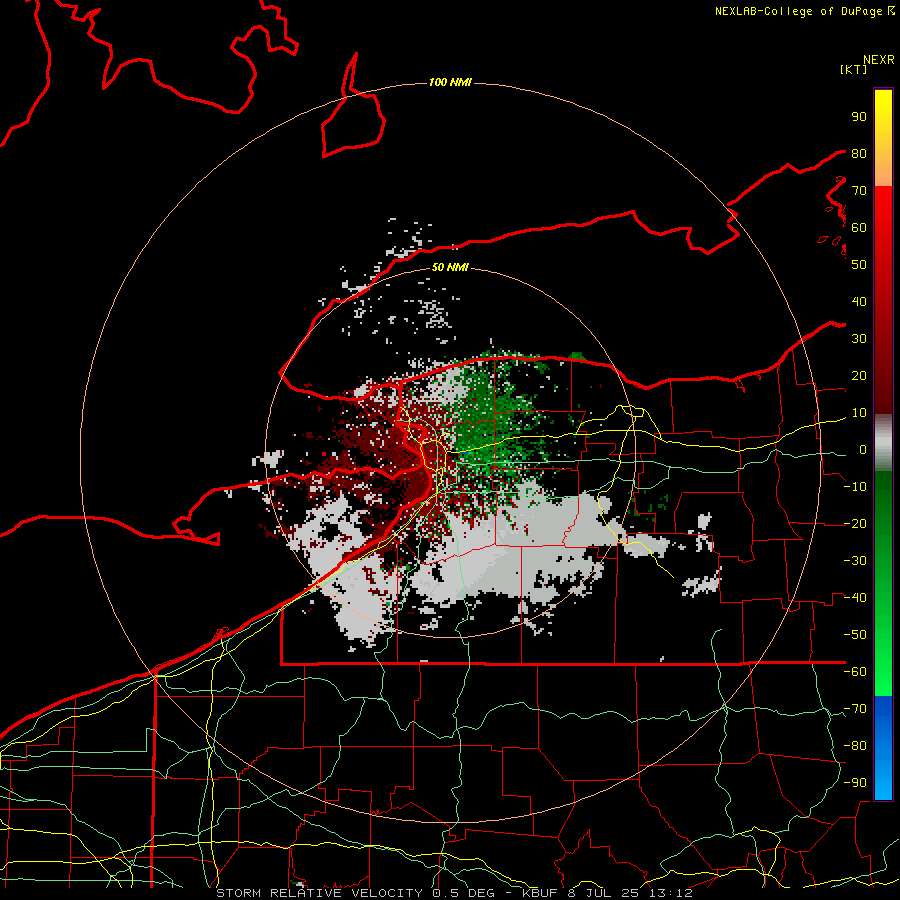900x900 pixels.
Task: Click the 30 value on velocity scale
Action: pyautogui.click(x=859, y=339)
